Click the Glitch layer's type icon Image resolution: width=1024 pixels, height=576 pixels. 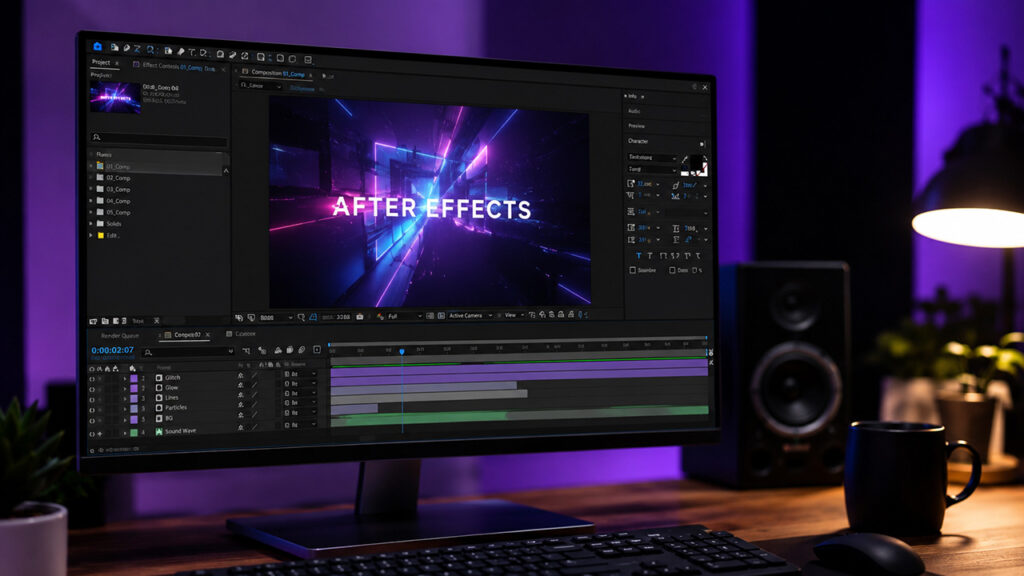tap(159, 377)
